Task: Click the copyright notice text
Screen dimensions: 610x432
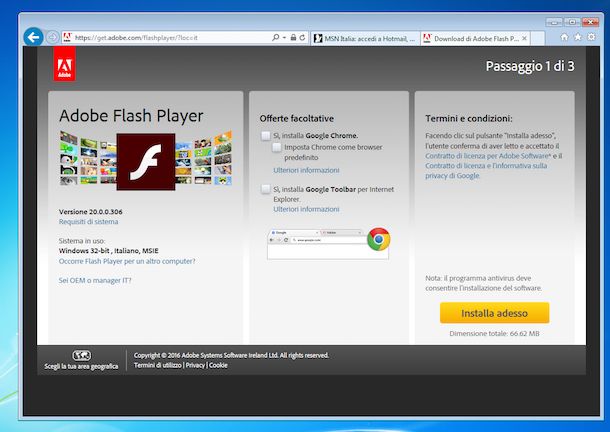Action: [231, 355]
